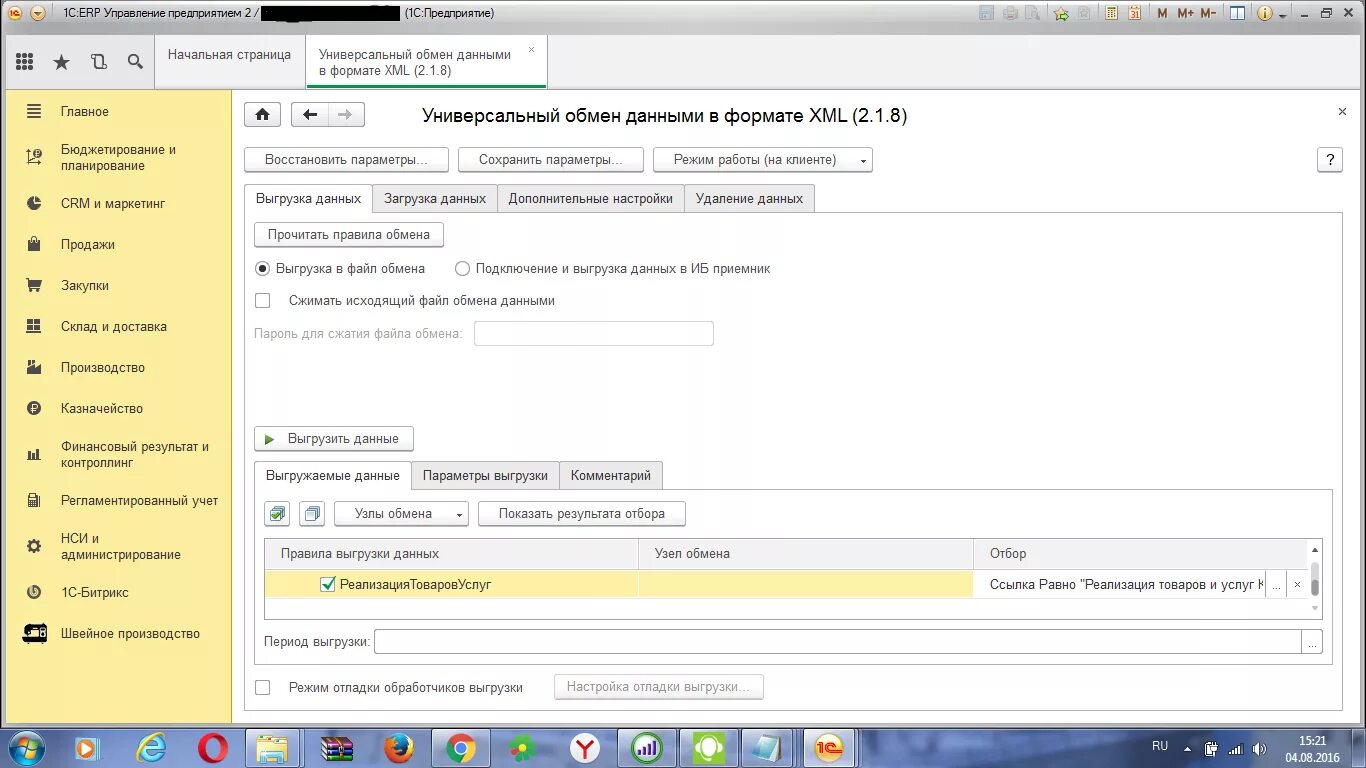The height and width of the screenshot is (768, 1366).
Task: Select Подключение и выгрузка в ИБ приемник
Action: click(462, 268)
